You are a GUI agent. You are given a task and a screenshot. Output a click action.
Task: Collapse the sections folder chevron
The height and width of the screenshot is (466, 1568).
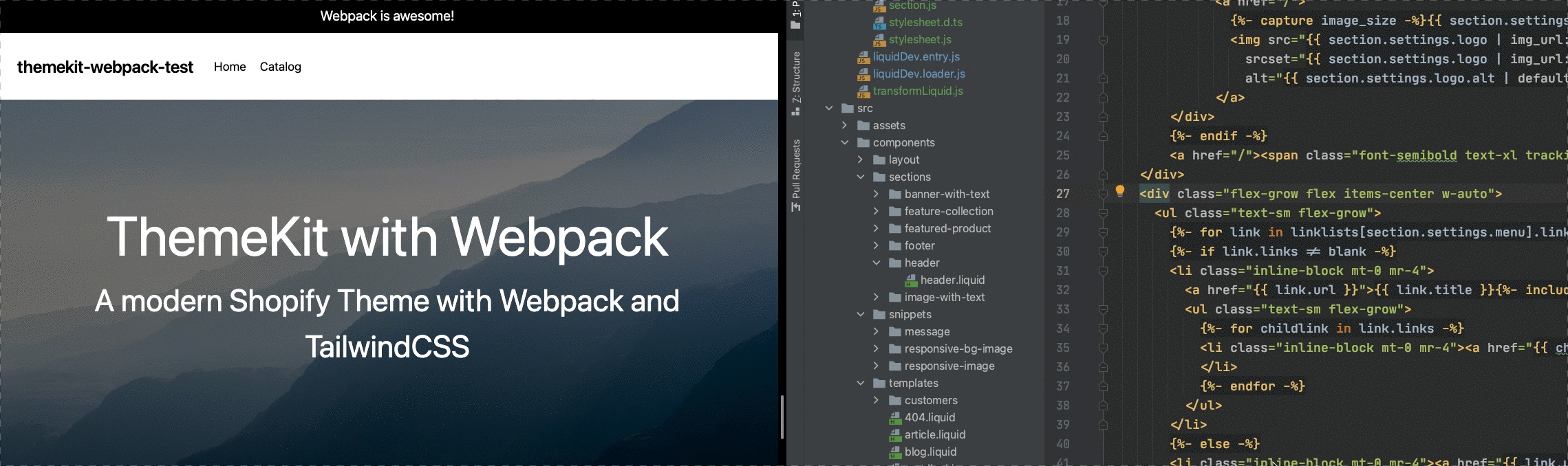(861, 177)
